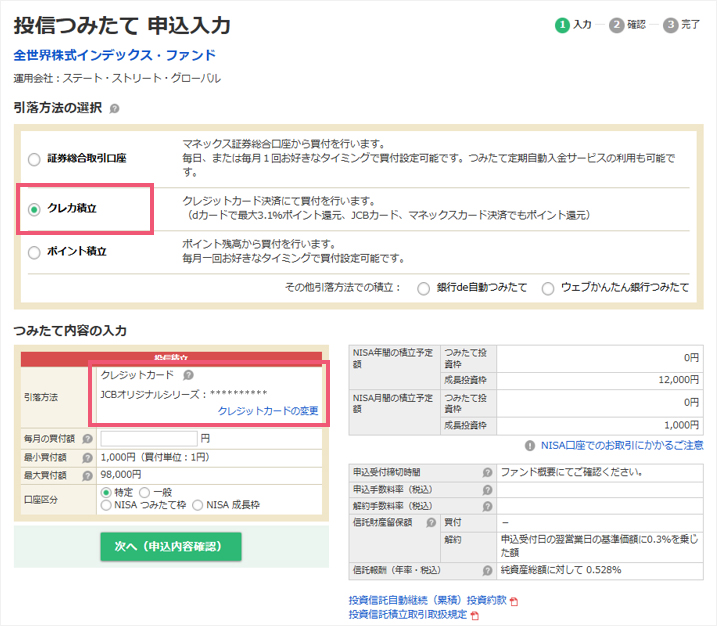Image resolution: width=717 pixels, height=626 pixels.
Task: Open NISA口座でのお取引にかかるご注意 link
Action: coord(622,445)
